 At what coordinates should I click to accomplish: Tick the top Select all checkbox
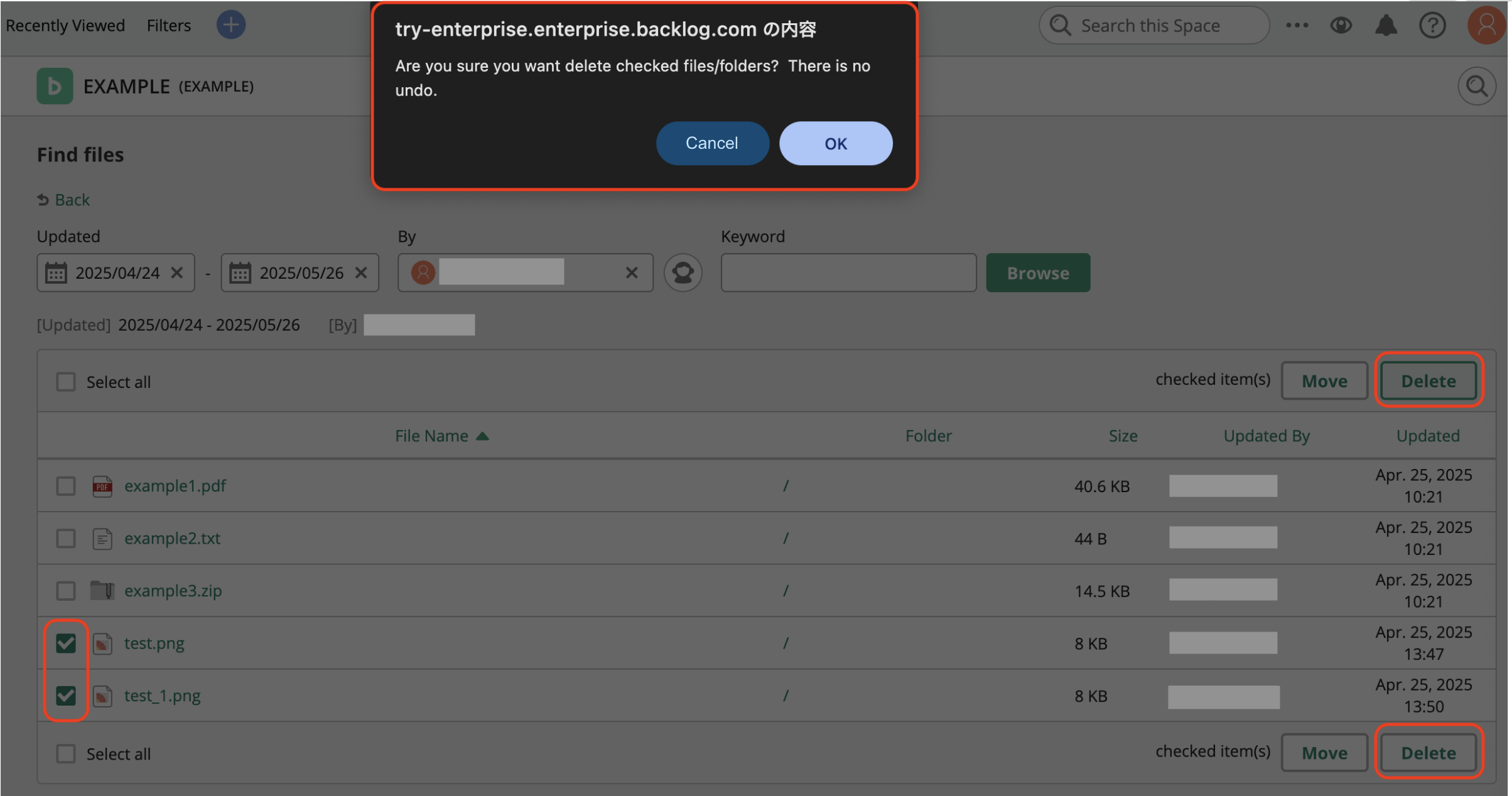point(65,382)
